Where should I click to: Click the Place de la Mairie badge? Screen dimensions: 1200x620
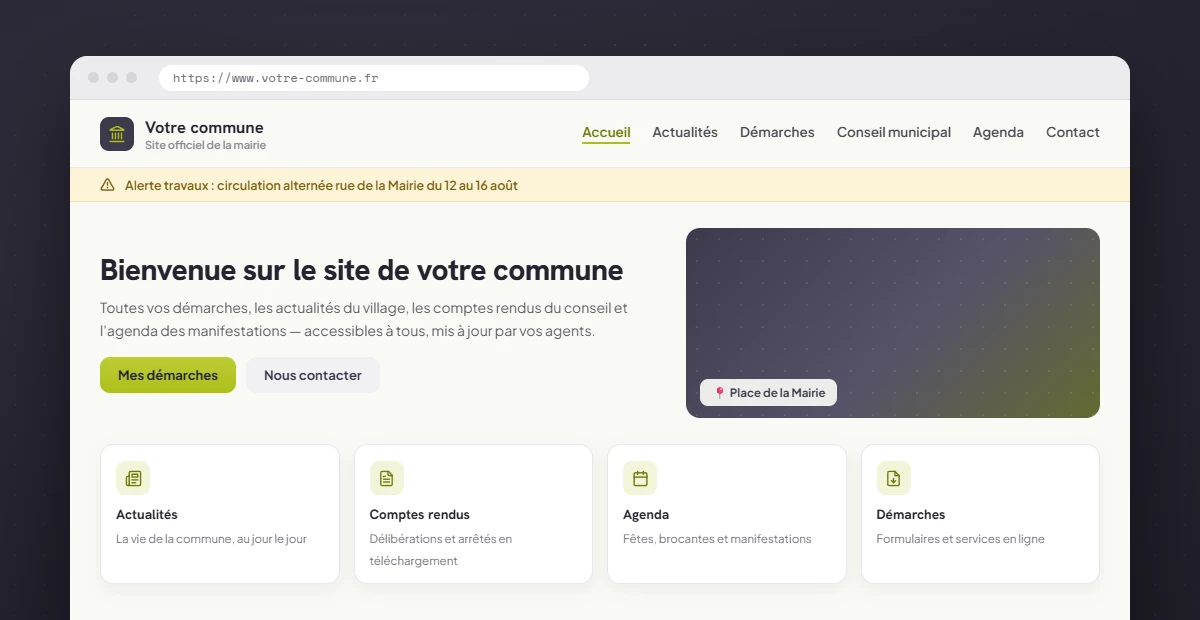768,393
